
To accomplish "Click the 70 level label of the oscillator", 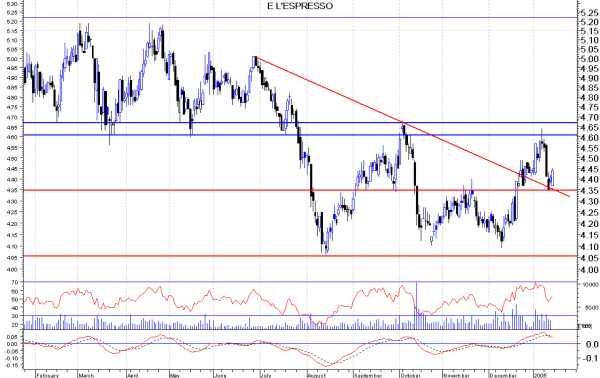I will (x=15, y=282).
